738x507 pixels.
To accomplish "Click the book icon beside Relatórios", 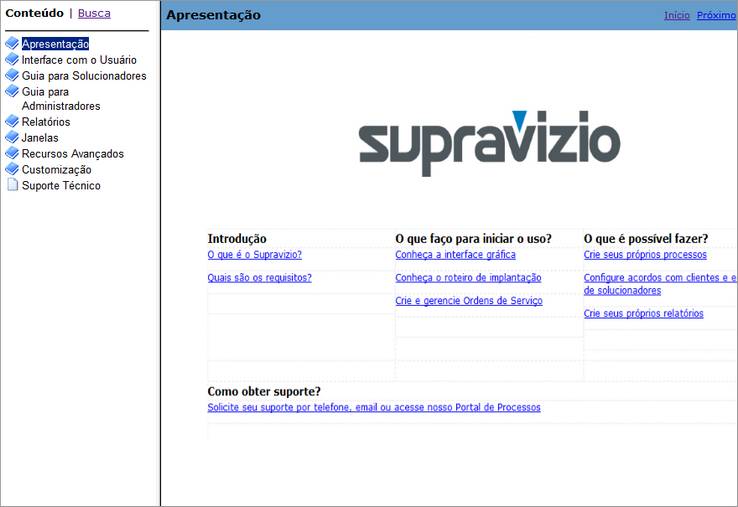I will (x=12, y=121).
